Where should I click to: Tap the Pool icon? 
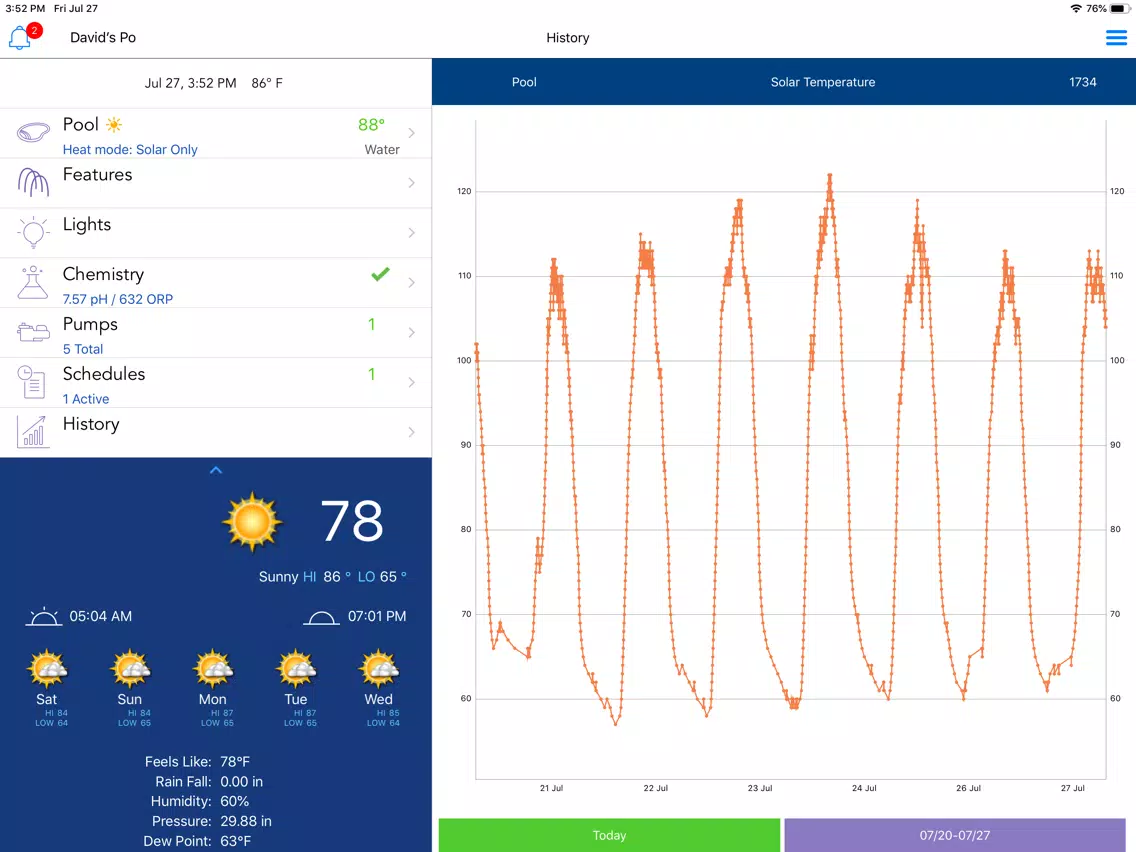pos(33,133)
